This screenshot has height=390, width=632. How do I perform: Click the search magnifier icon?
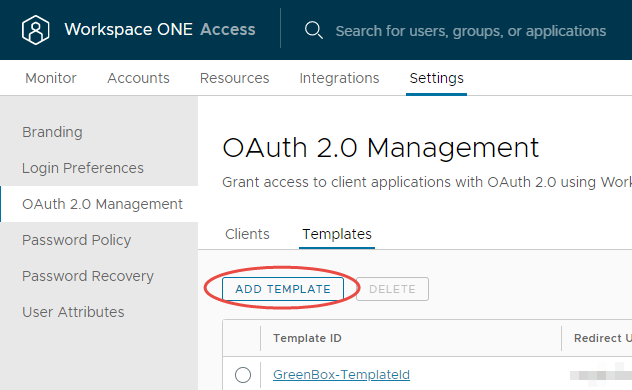point(314,30)
